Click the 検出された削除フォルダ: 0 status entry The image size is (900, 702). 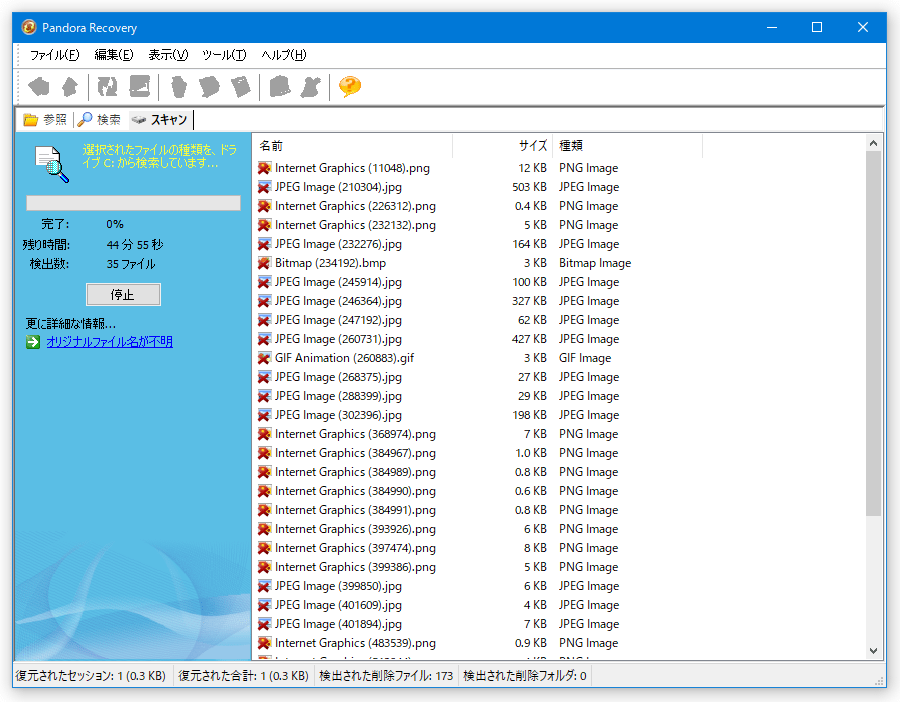tap(525, 676)
